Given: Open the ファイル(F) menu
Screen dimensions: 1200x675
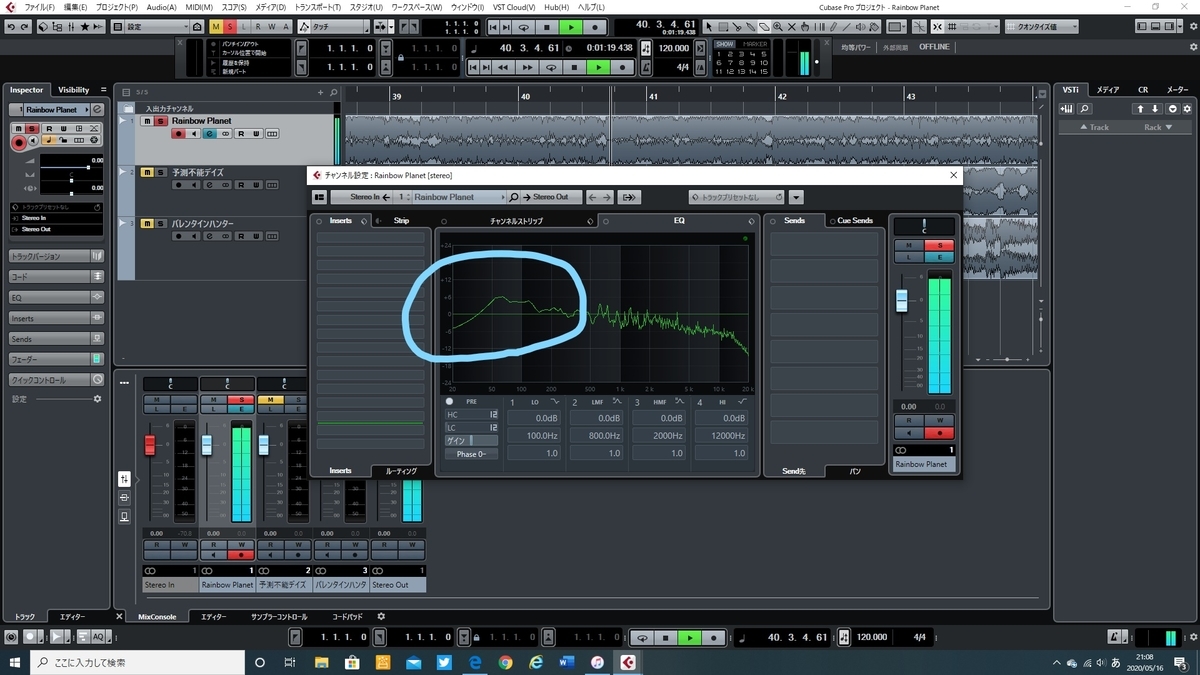Looking at the screenshot, I should tap(40, 7).
